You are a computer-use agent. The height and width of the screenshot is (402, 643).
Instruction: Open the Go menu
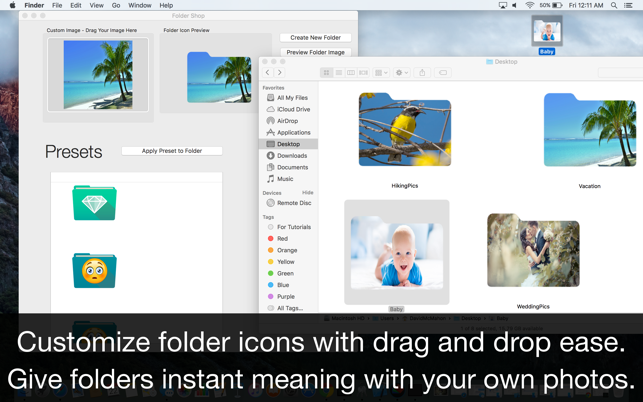[116, 5]
